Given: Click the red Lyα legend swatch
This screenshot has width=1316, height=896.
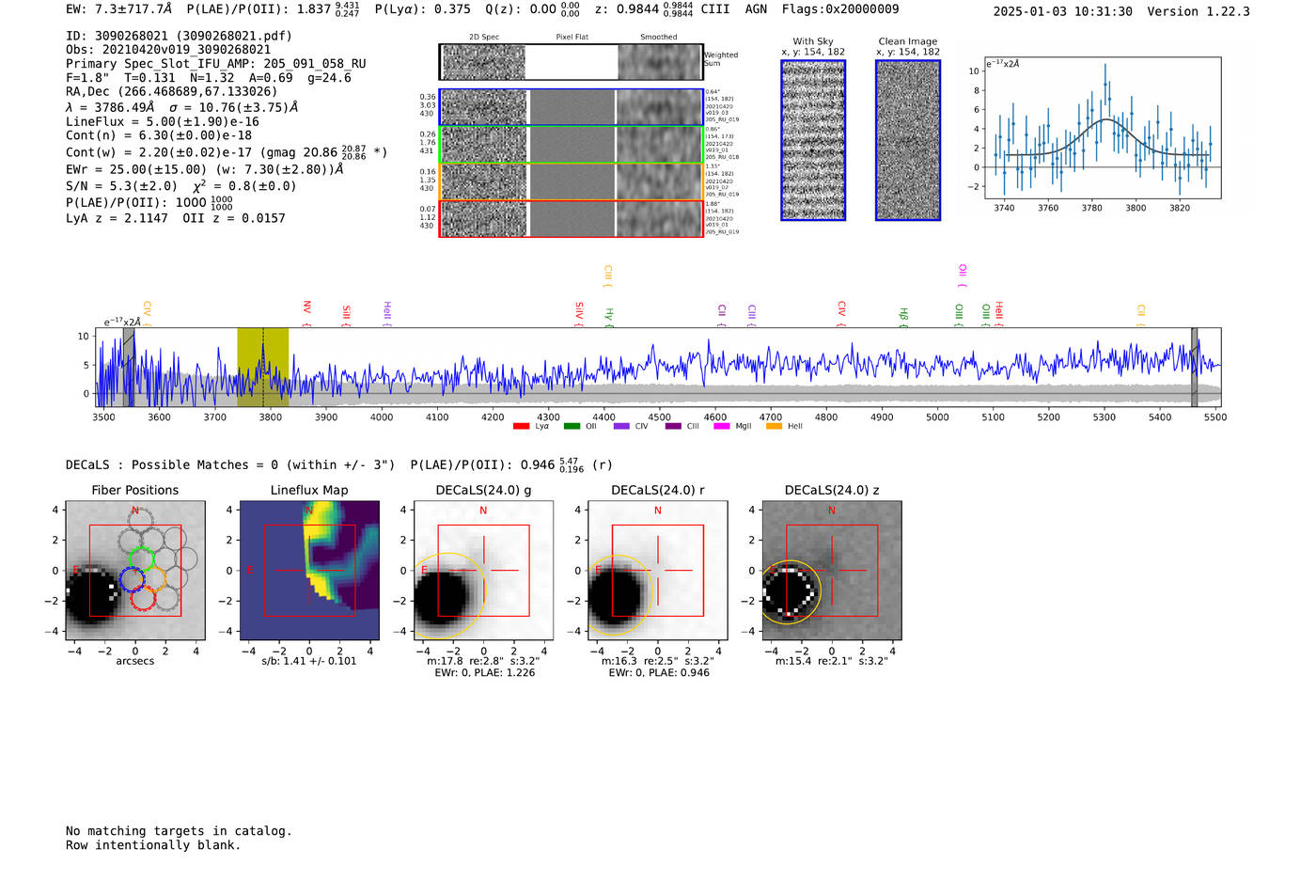Looking at the screenshot, I should 521,427.
